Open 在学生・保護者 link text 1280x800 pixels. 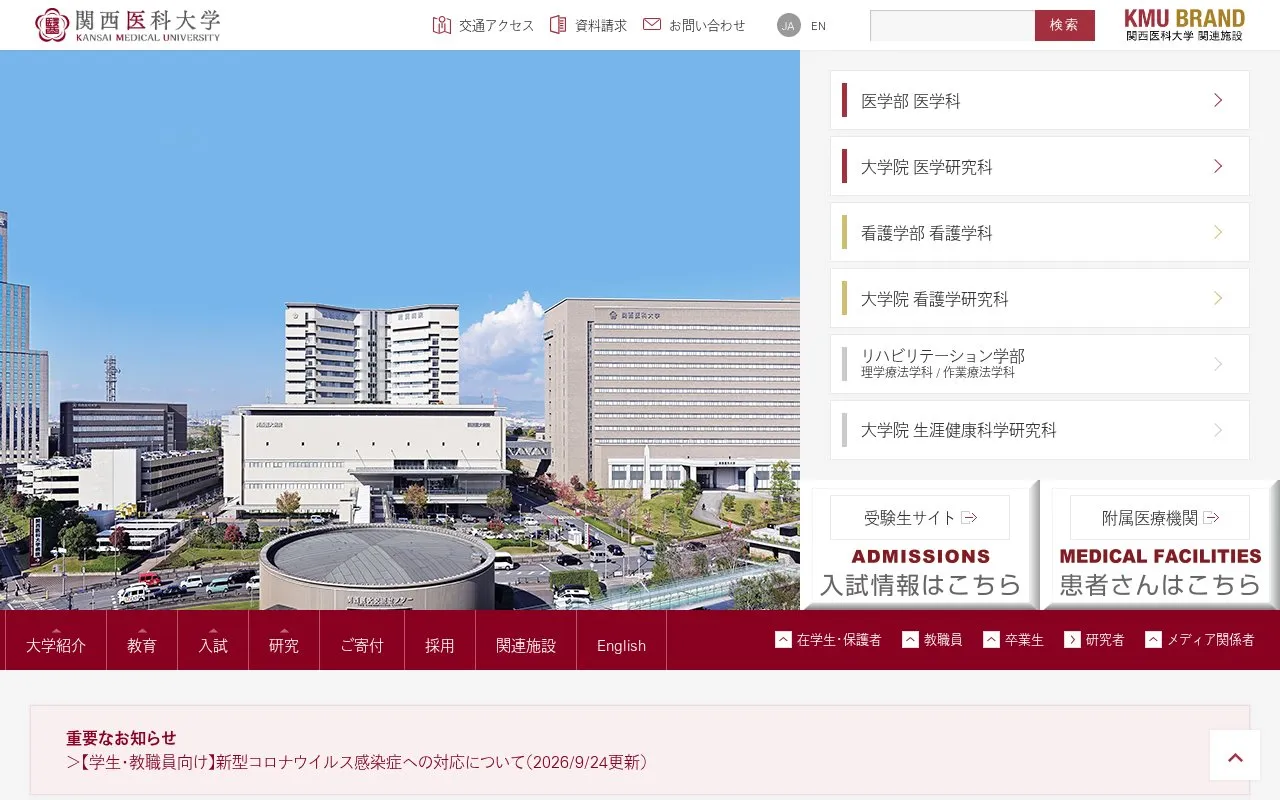(839, 640)
